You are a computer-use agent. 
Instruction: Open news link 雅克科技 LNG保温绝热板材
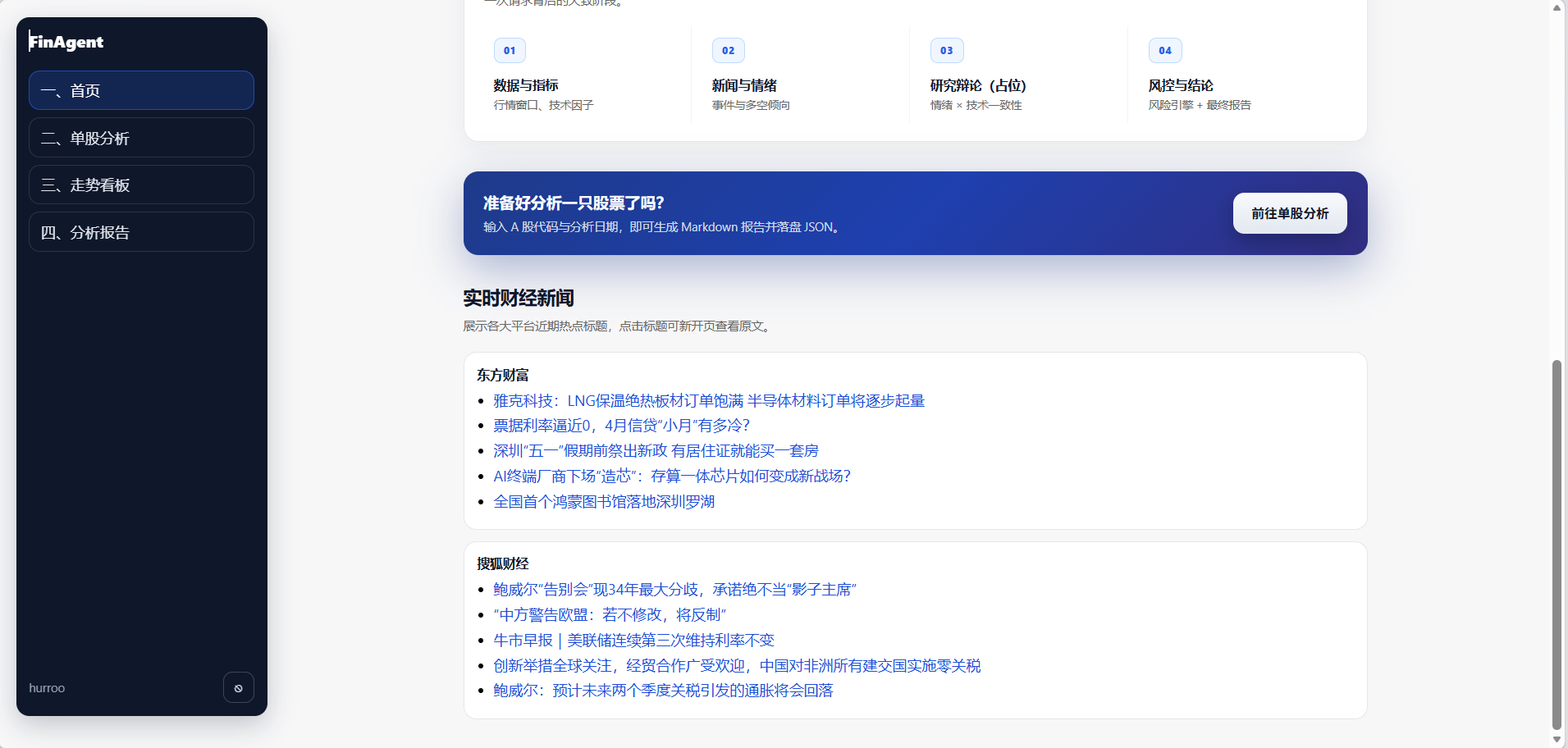(709, 400)
